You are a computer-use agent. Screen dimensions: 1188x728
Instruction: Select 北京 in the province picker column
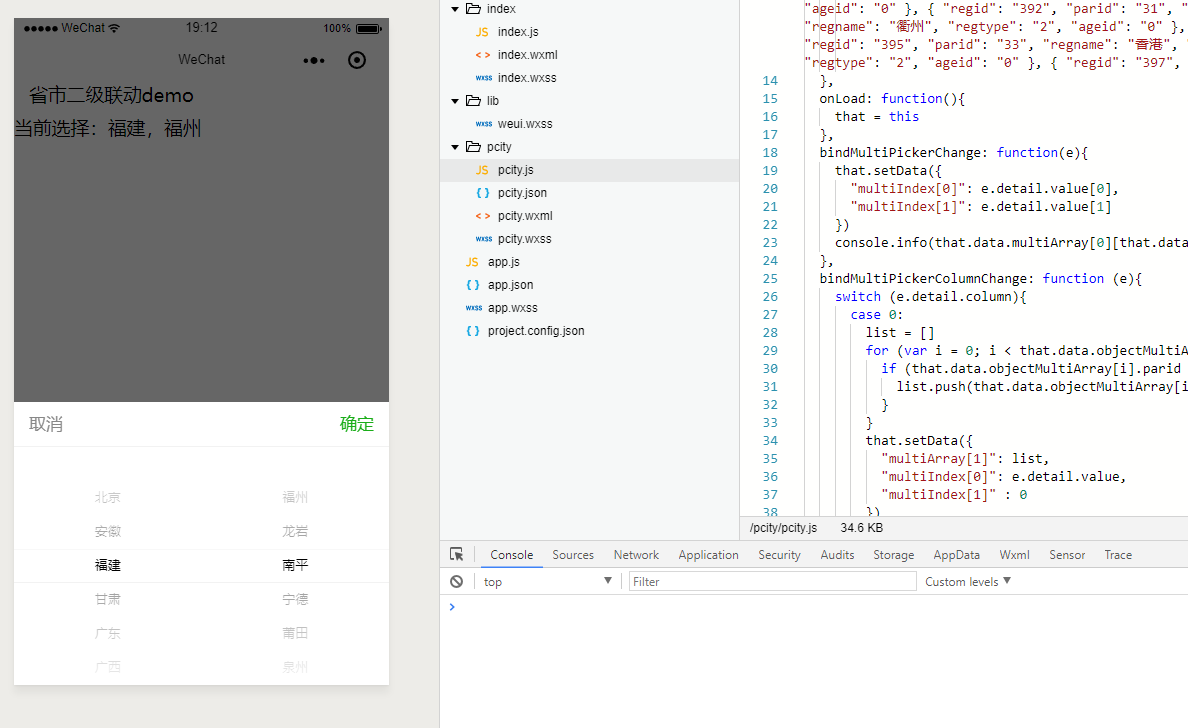point(108,497)
